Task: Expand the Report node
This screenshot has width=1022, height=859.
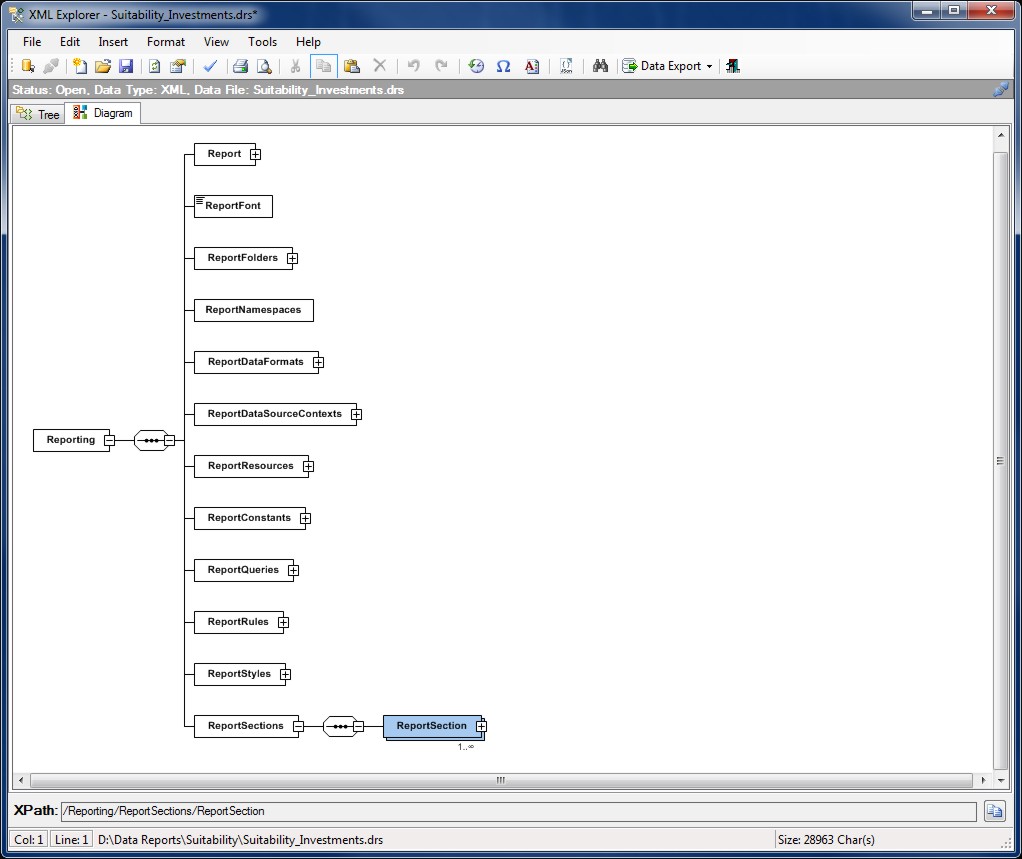Action: pos(256,155)
